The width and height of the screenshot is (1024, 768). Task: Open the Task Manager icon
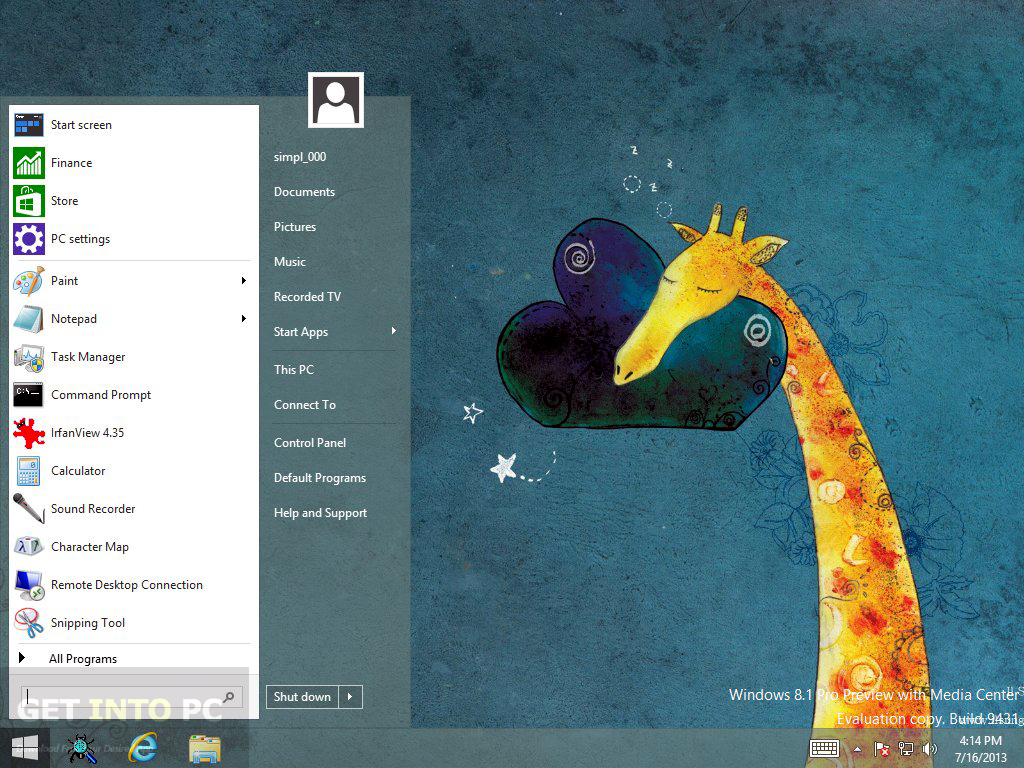(x=29, y=357)
